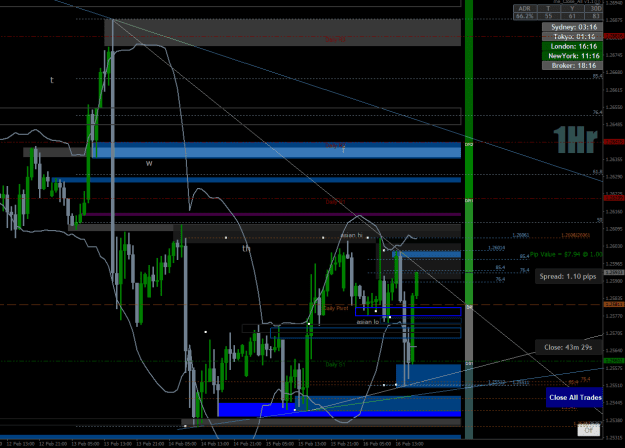Click the 'th' text annotation on chart

[x=246, y=248]
